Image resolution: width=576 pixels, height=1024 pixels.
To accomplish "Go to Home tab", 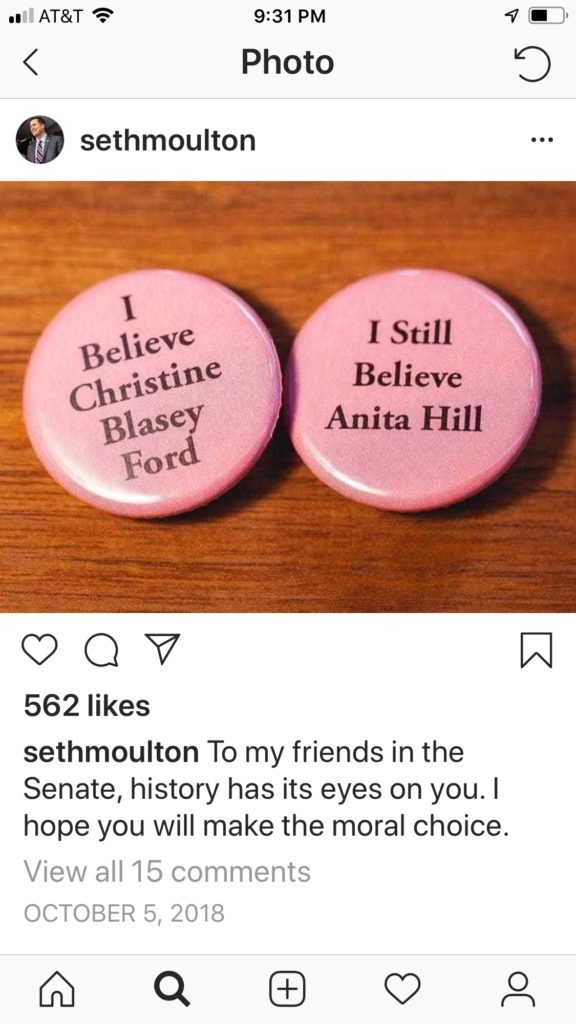I will click(57, 989).
